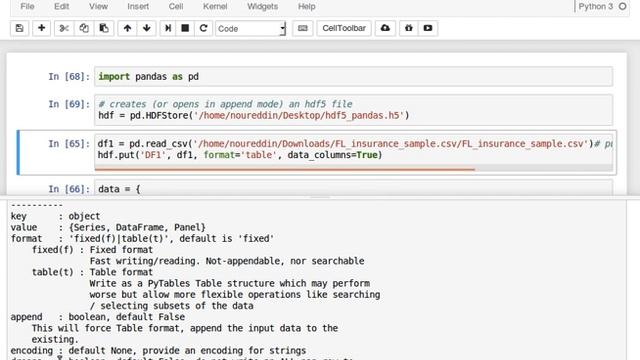The image size is (640, 360).
Task: Click the 'append : boolean, default False' docstring line
Action: click(98, 317)
